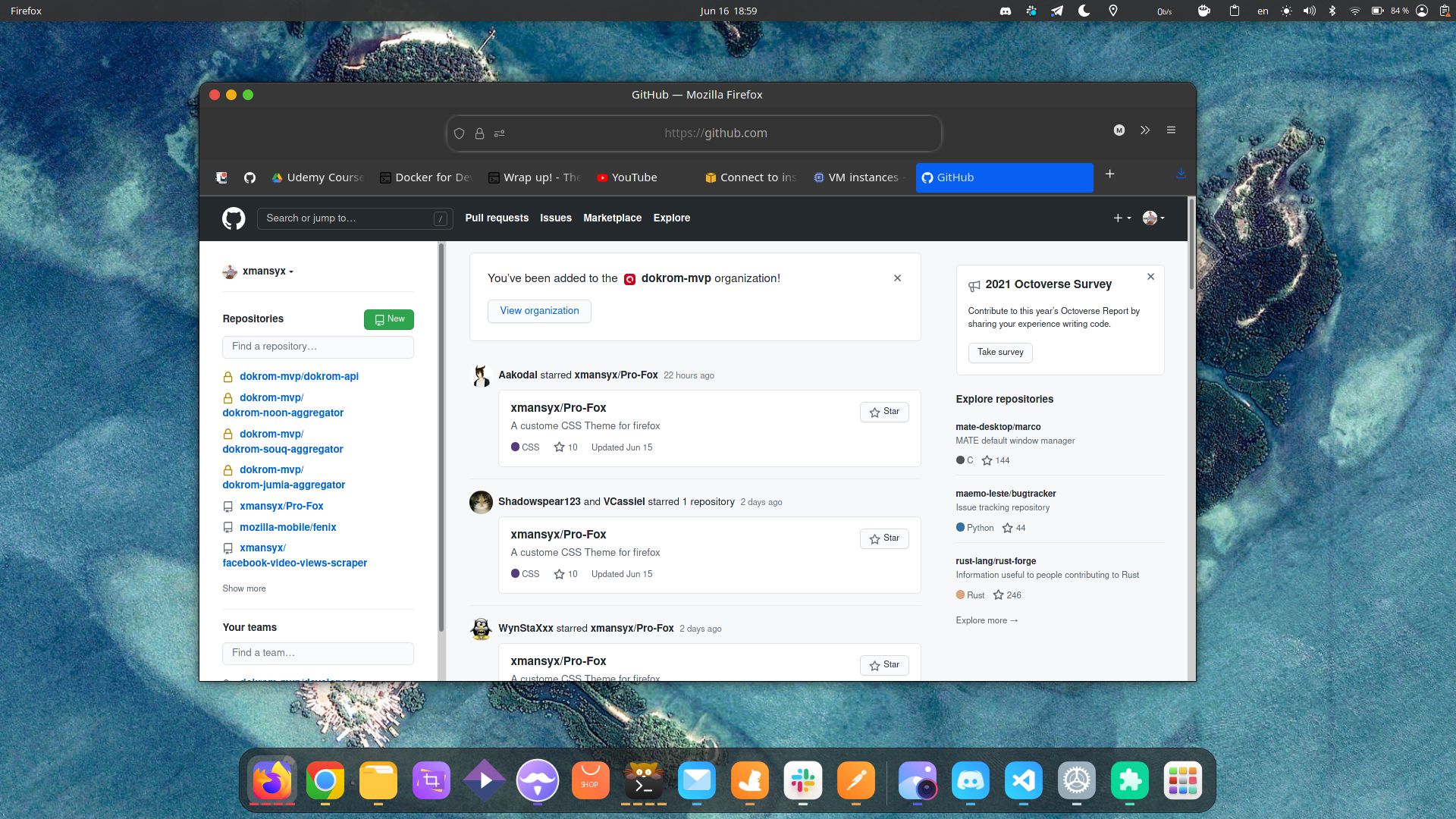This screenshot has width=1456, height=819.
Task: Open the profile avatar dropdown top right of GitHub
Action: pos(1153,218)
